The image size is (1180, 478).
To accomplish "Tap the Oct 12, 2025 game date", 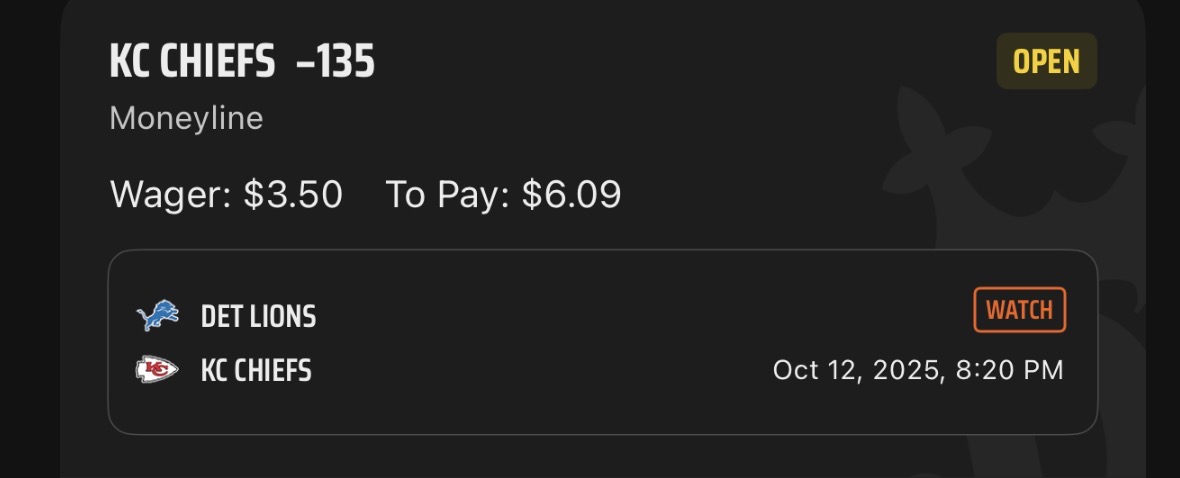I will pyautogui.click(x=858, y=371).
